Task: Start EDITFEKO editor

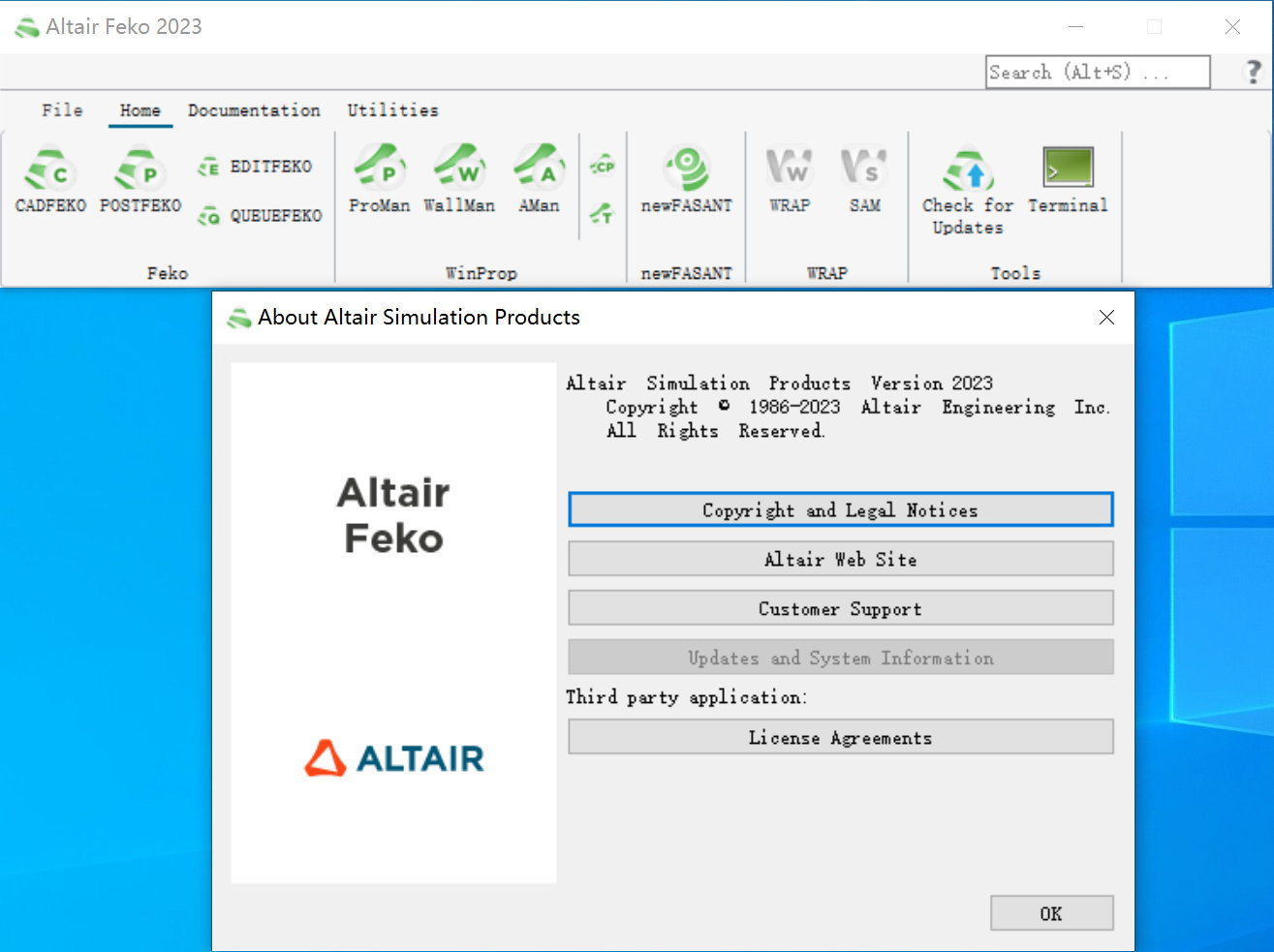Action: [x=257, y=167]
